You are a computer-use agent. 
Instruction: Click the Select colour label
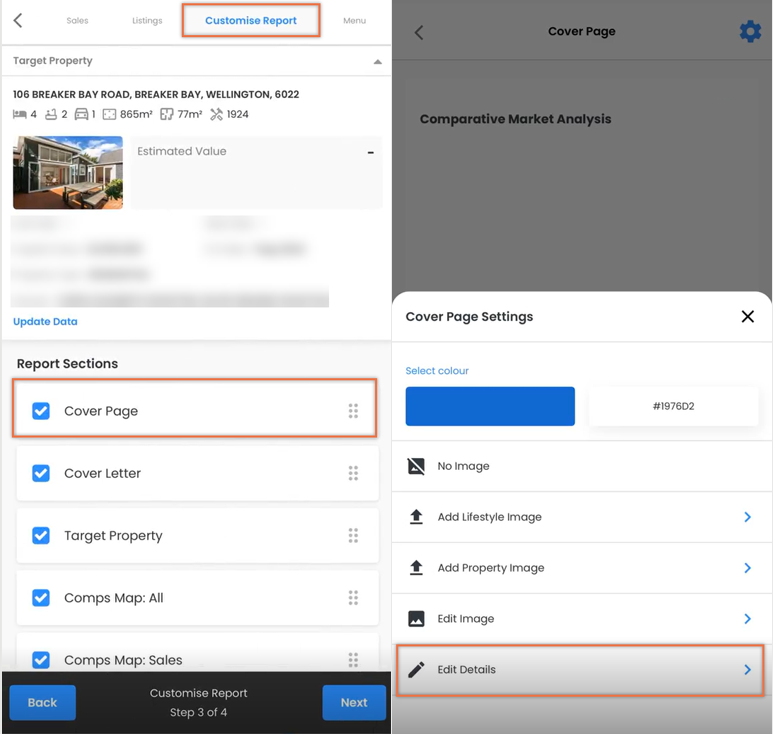tap(437, 371)
